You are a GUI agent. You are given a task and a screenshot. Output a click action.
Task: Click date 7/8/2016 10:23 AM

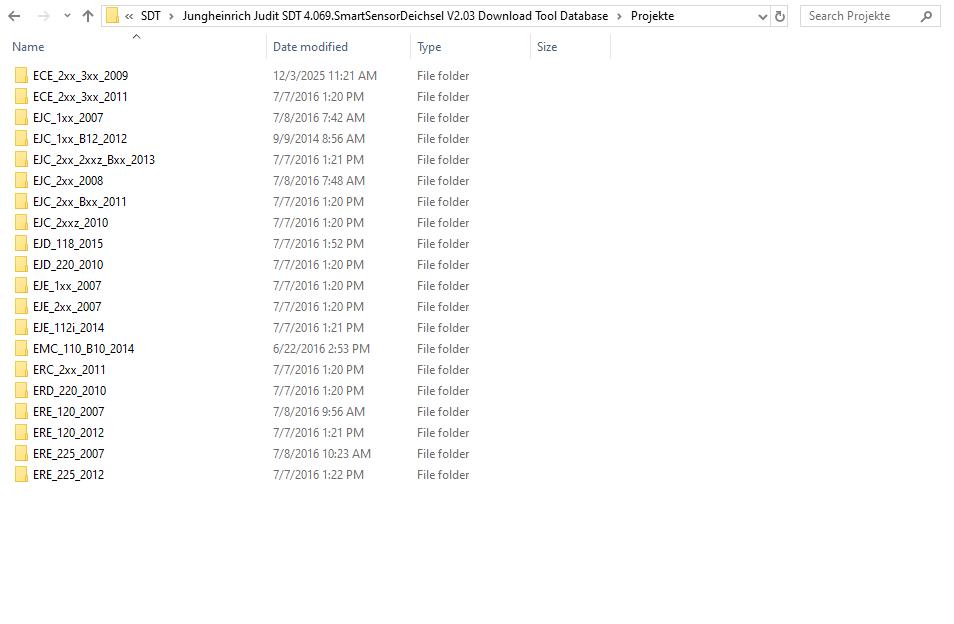point(322,454)
